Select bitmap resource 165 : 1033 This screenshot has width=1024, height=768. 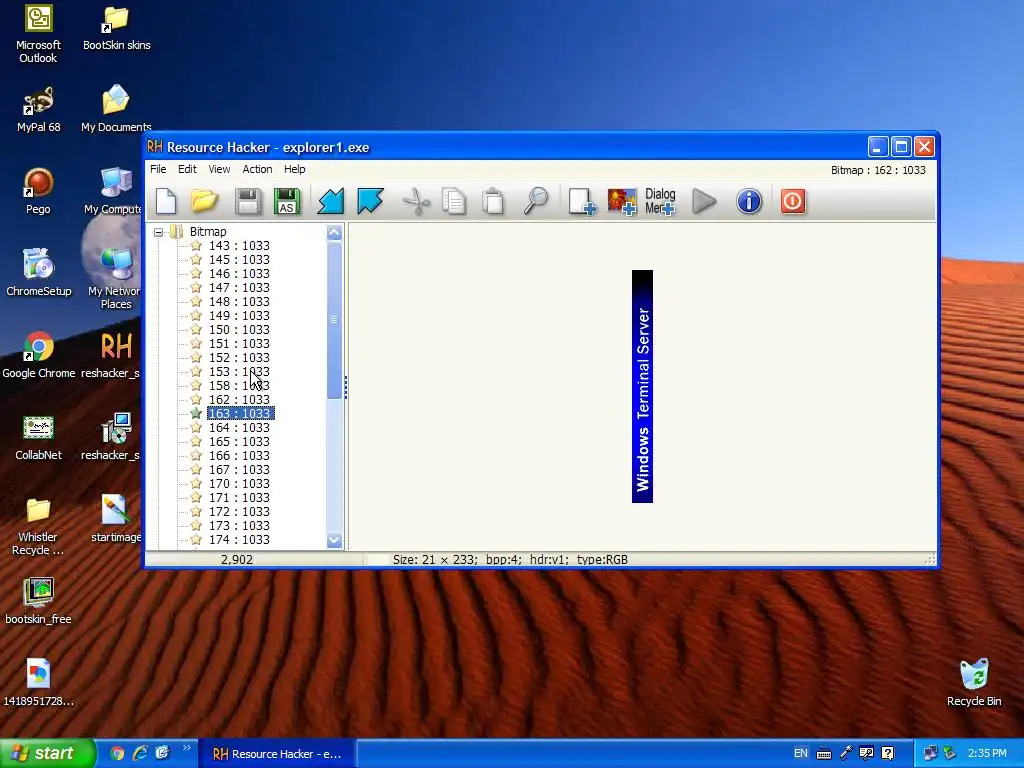[239, 442]
